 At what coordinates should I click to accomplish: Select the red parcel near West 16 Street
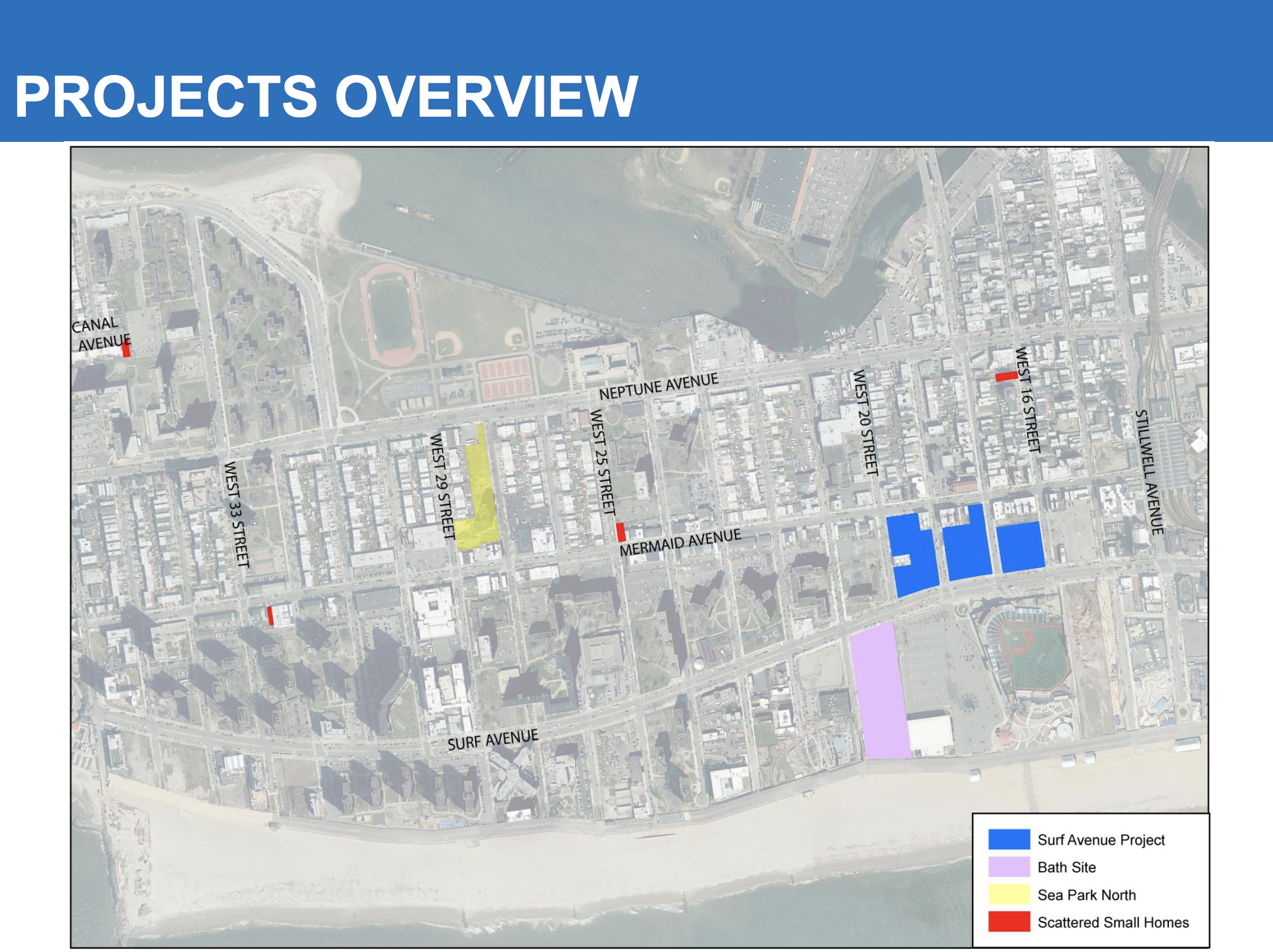pos(1006,376)
